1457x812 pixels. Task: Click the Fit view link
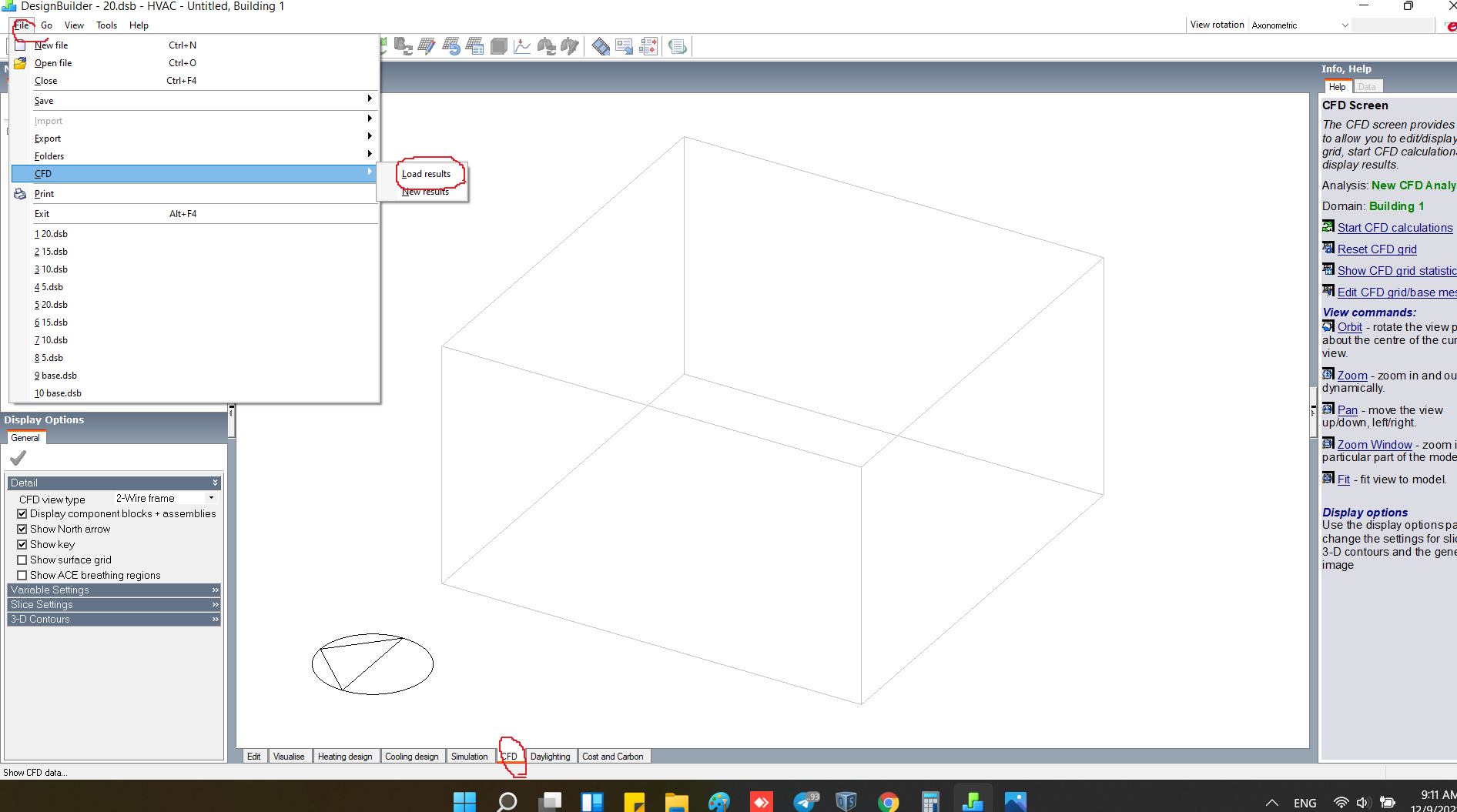(x=1344, y=480)
